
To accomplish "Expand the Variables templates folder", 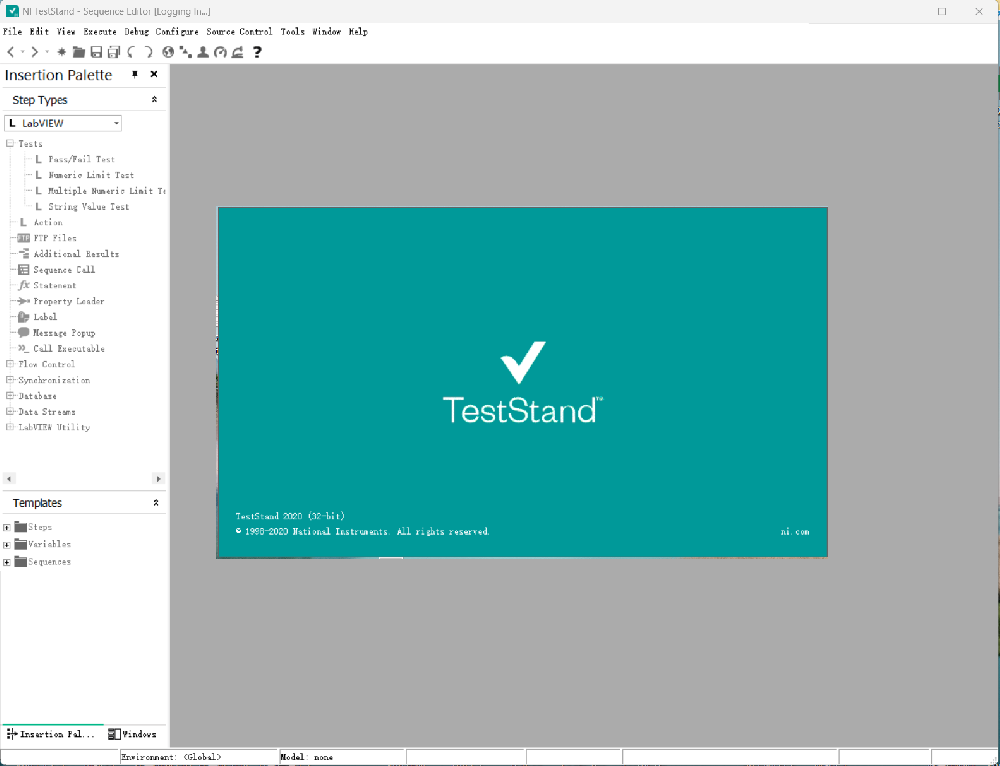I will click(x=6, y=545).
